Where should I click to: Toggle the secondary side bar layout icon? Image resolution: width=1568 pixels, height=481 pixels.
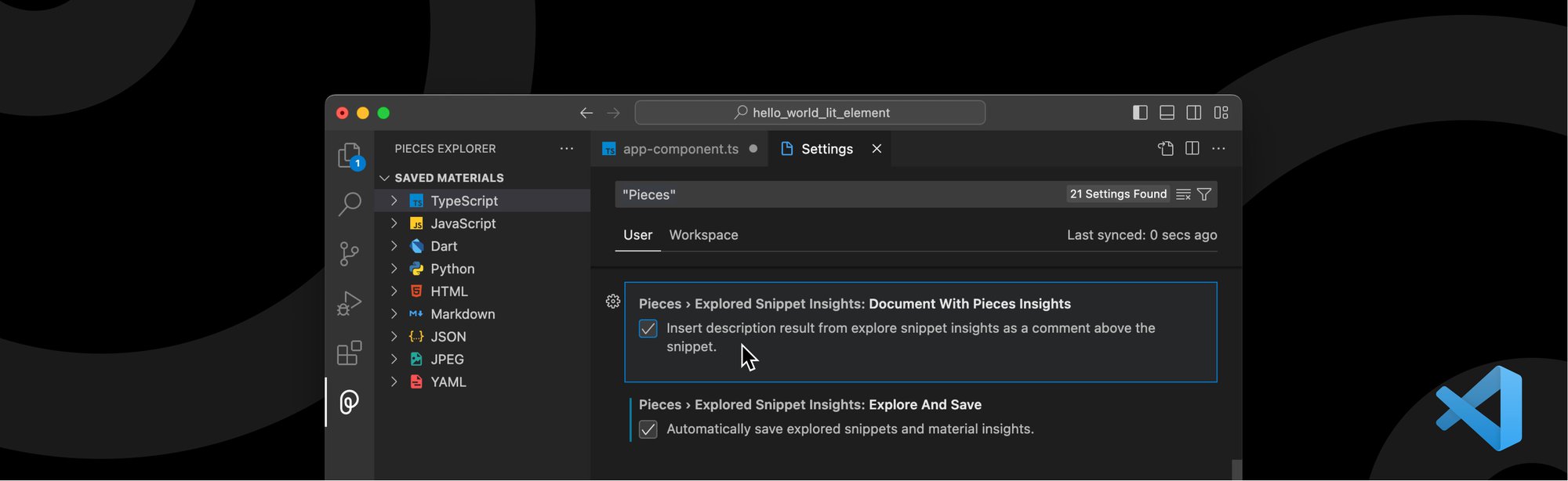tap(1194, 113)
